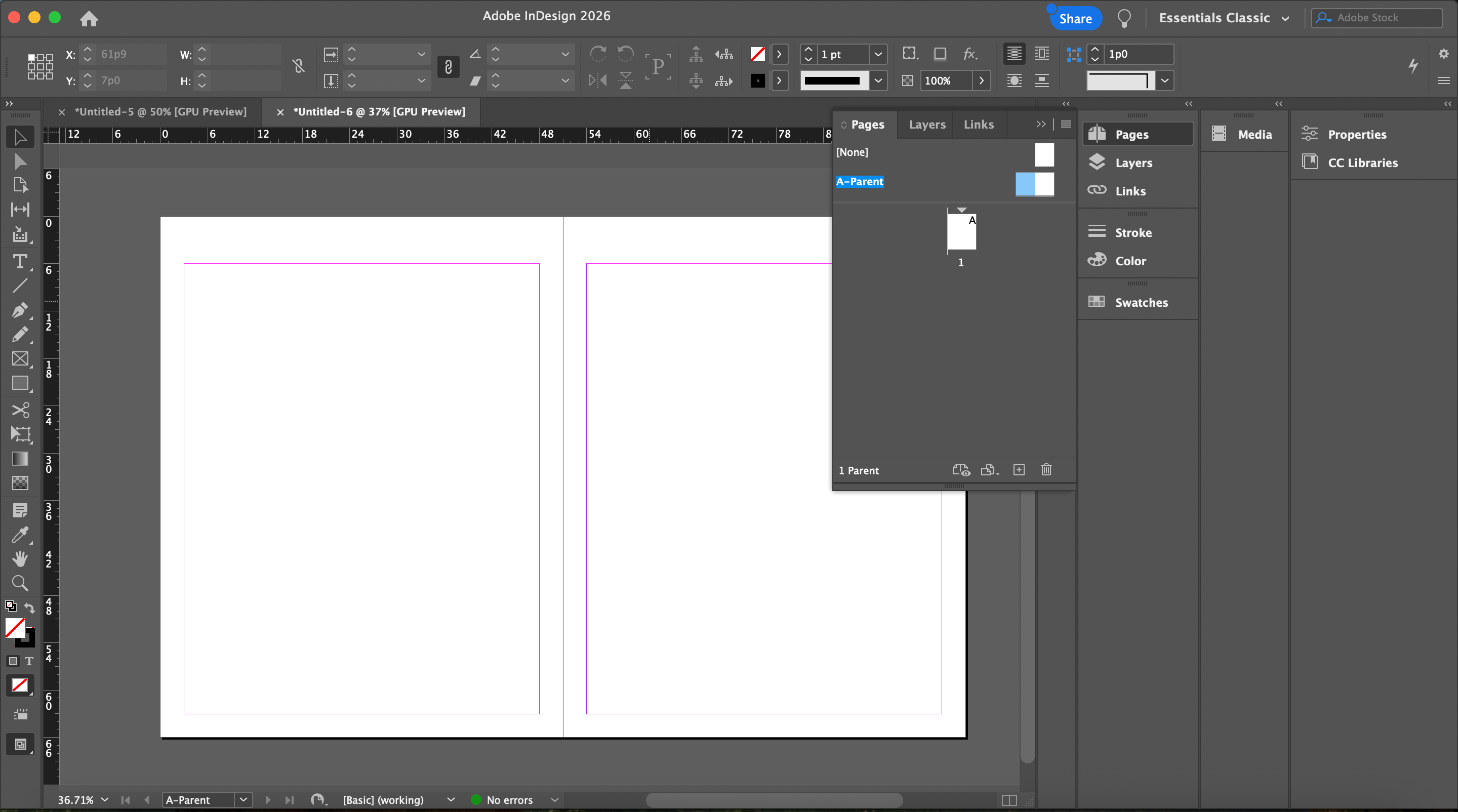The width and height of the screenshot is (1458, 812).
Task: Pick the Scissors tool
Action: tap(20, 410)
